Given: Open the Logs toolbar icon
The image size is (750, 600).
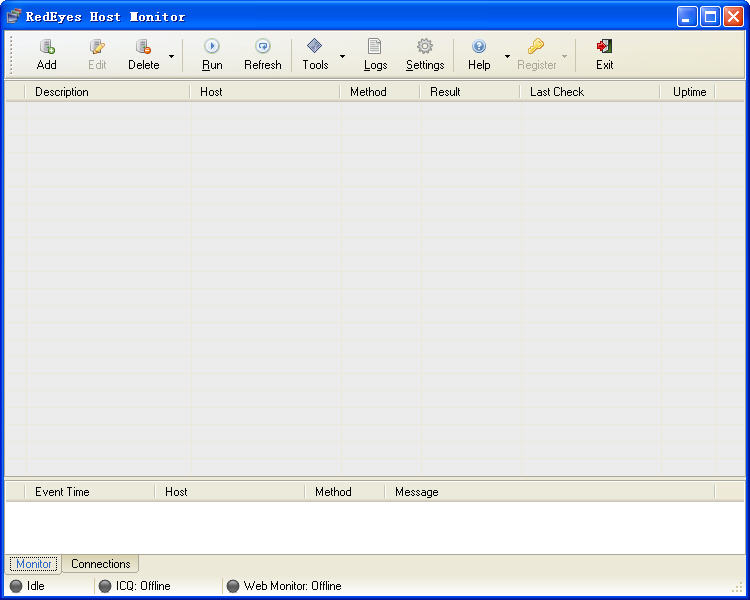Looking at the screenshot, I should tap(375, 47).
